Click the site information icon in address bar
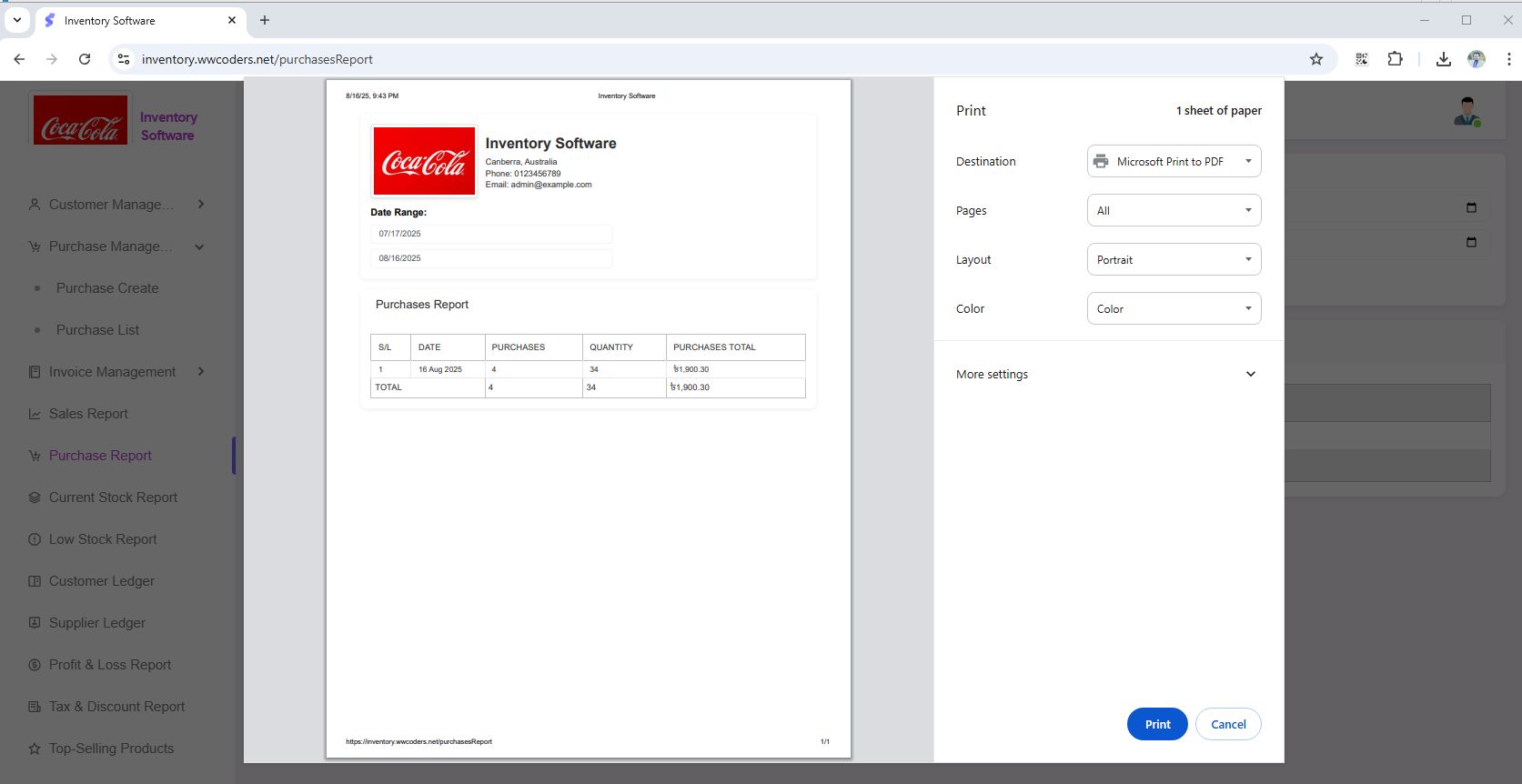 pyautogui.click(x=124, y=59)
